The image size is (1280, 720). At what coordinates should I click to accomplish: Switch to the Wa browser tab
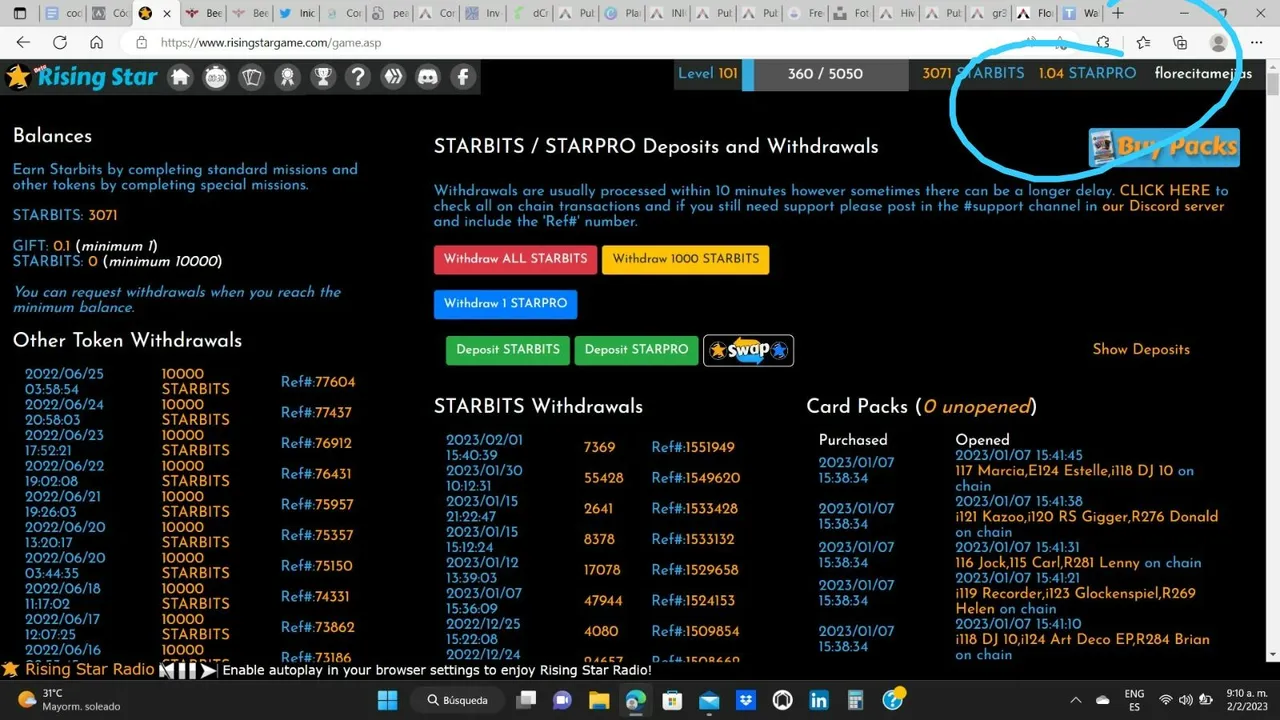(1079, 14)
